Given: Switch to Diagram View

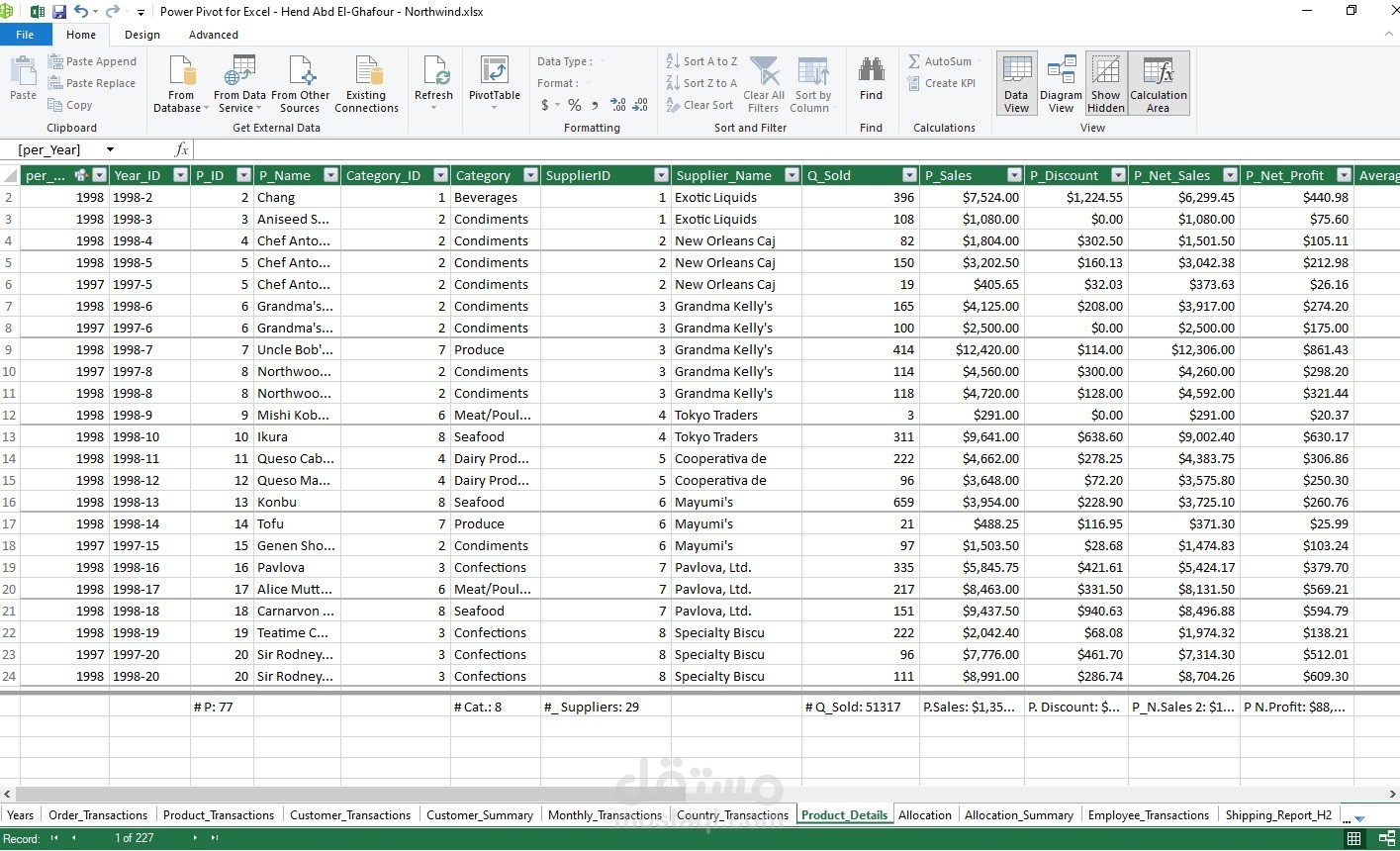Looking at the screenshot, I should click(x=1061, y=84).
